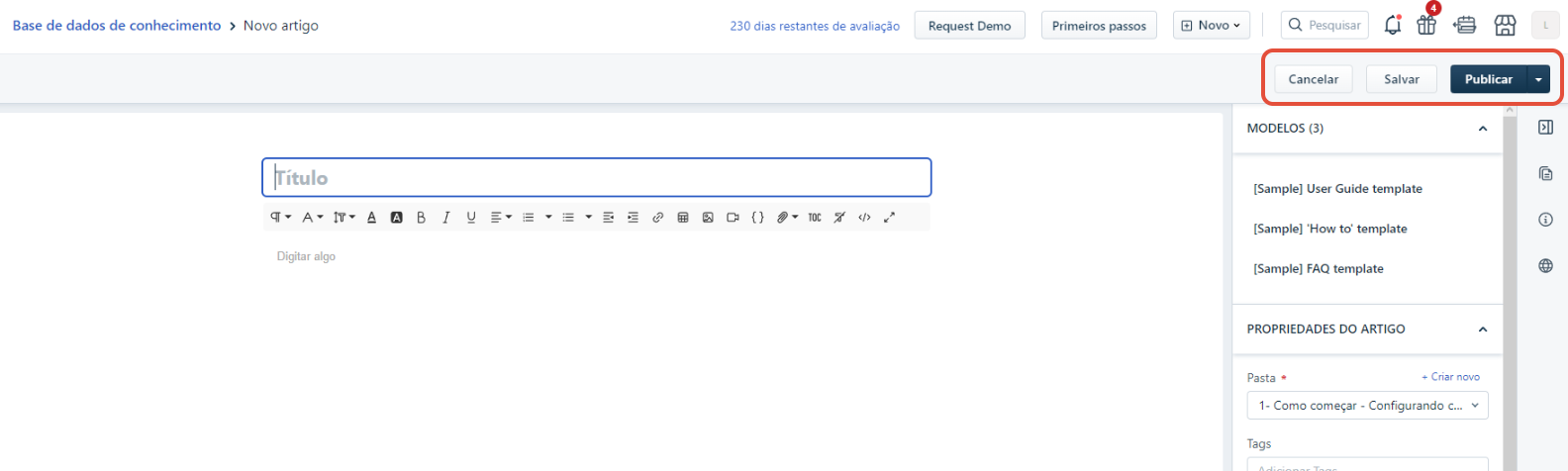This screenshot has height=471, width=1568.
Task: Increase the paragraph indent
Action: (633, 218)
